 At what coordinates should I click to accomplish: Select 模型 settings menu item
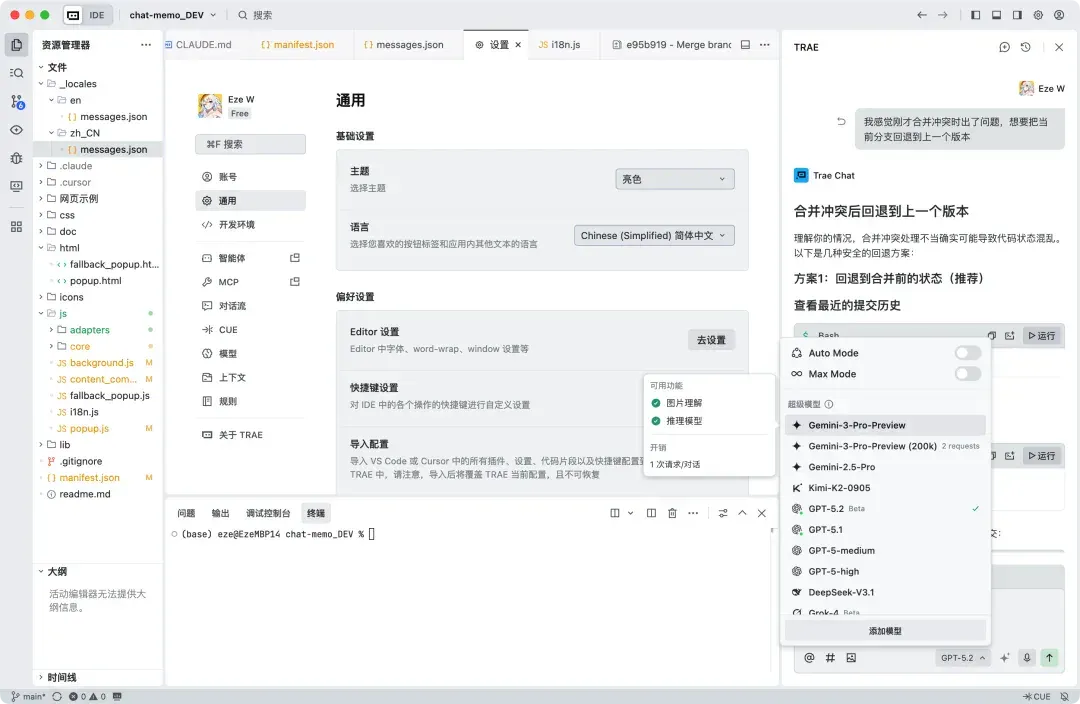click(251, 353)
